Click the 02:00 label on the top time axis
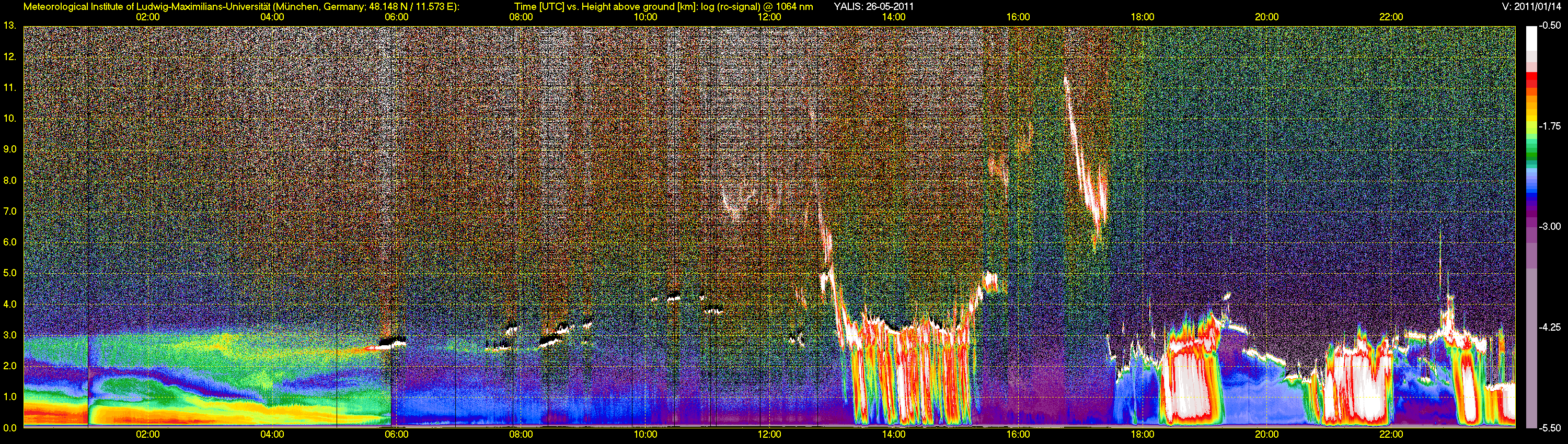 click(x=147, y=17)
